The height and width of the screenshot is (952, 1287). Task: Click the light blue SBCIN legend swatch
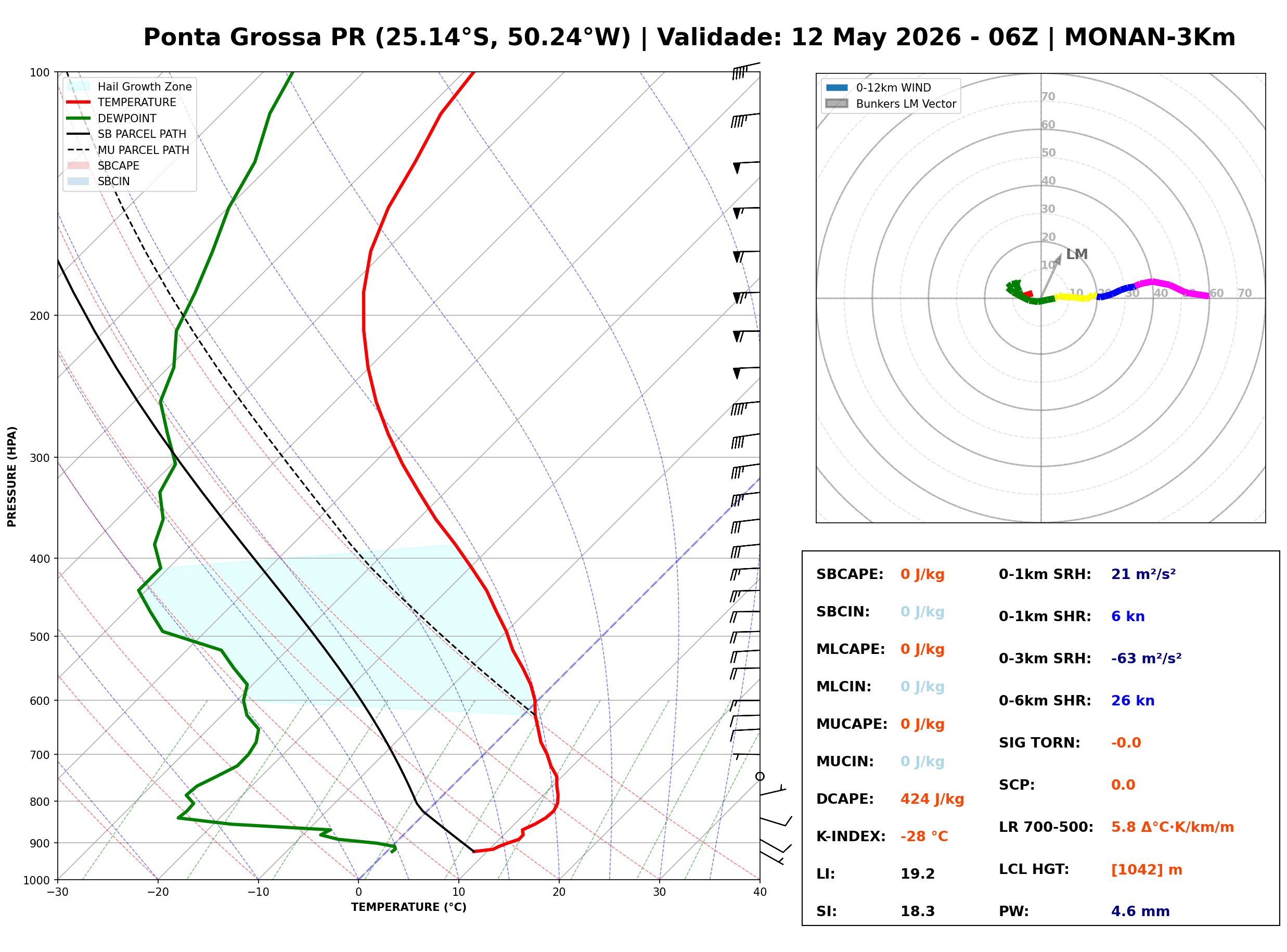(79, 181)
